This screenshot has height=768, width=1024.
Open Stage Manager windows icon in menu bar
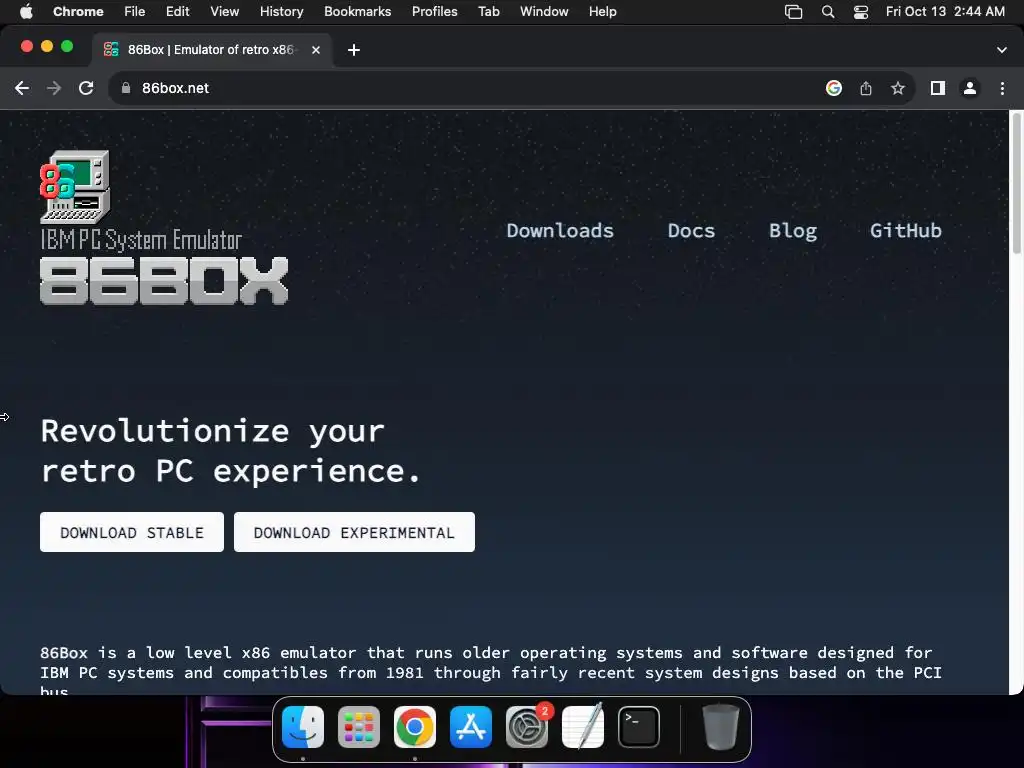point(793,12)
